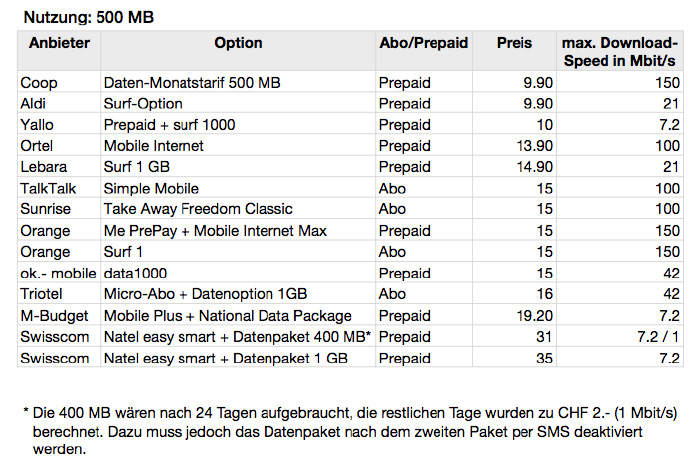Click the Yallo Prepaid + surf 1000 cell
The width and height of the screenshot is (699, 461).
tap(238, 124)
